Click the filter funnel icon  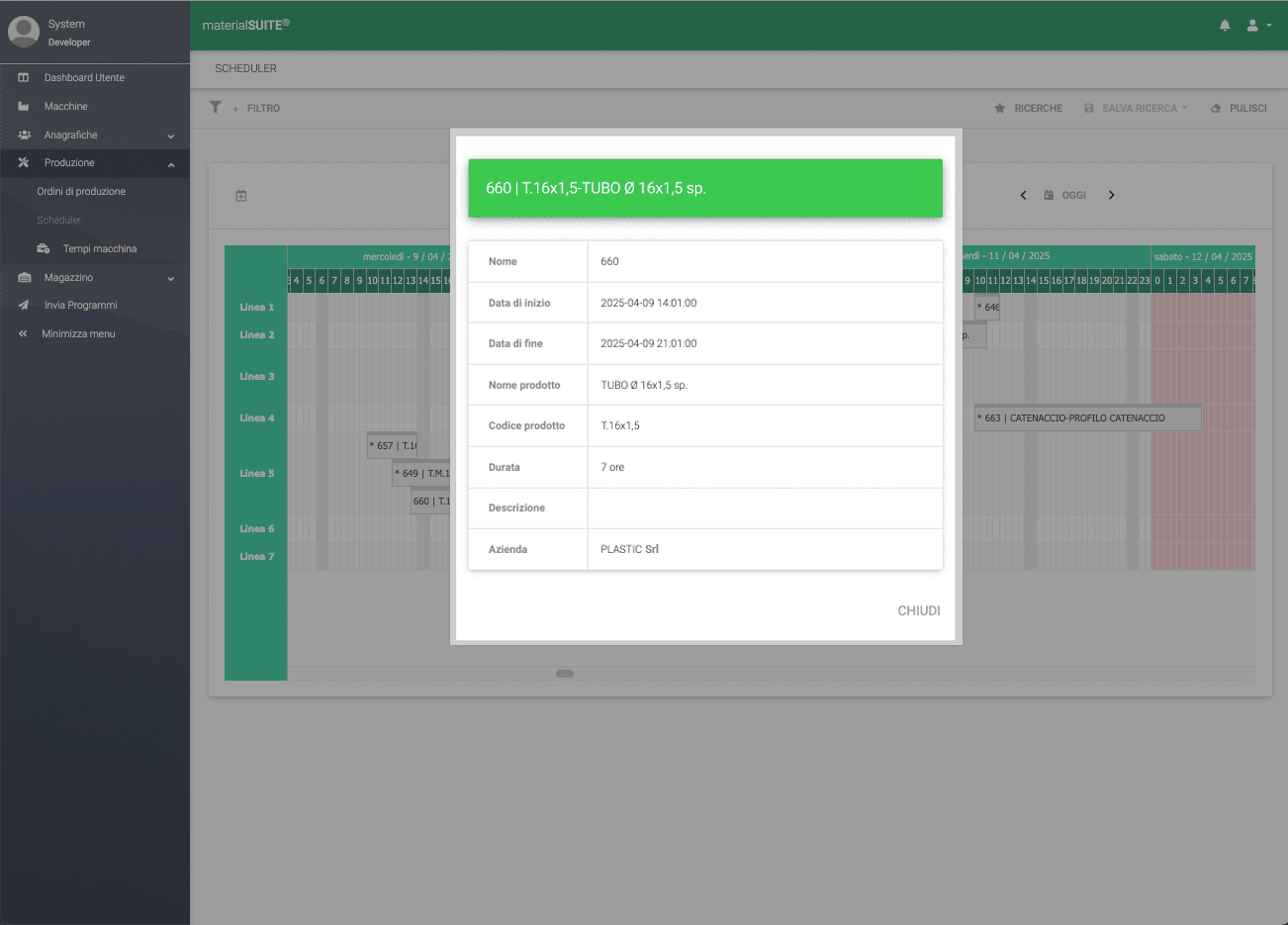pyautogui.click(x=216, y=107)
